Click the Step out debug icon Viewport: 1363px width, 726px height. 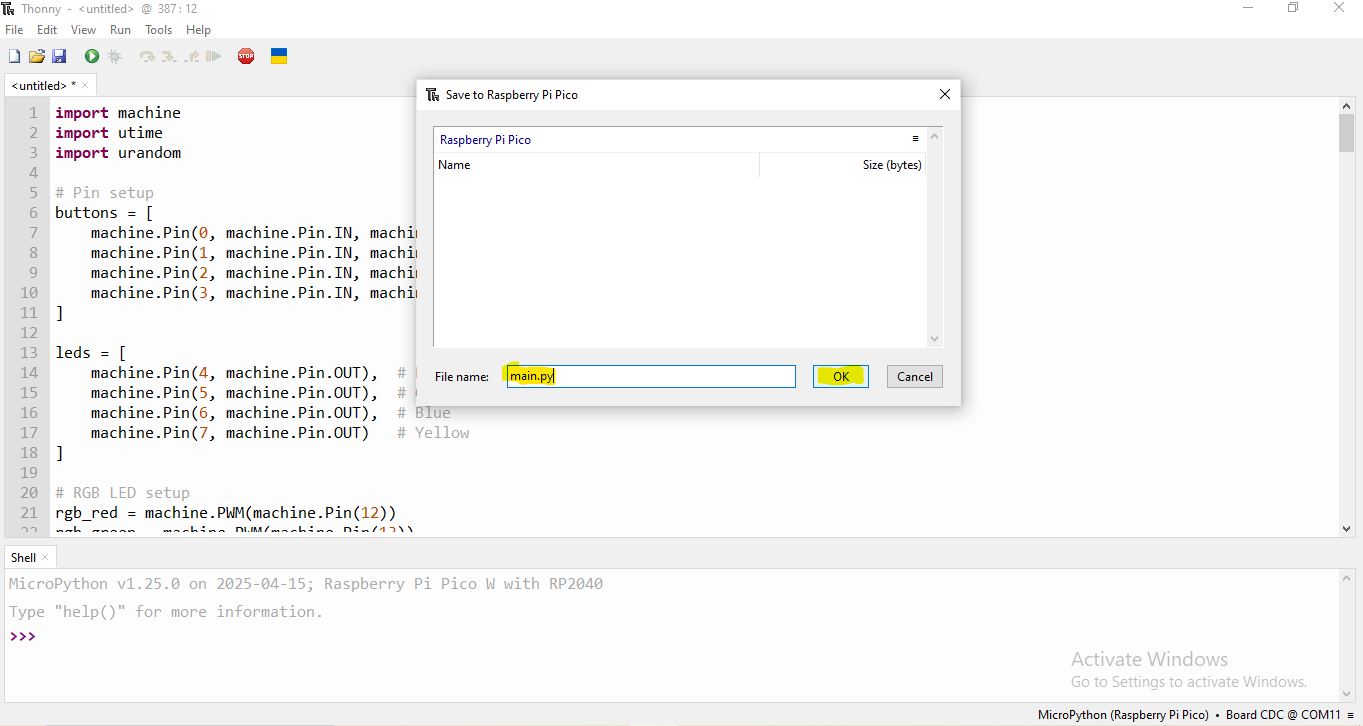coord(191,57)
